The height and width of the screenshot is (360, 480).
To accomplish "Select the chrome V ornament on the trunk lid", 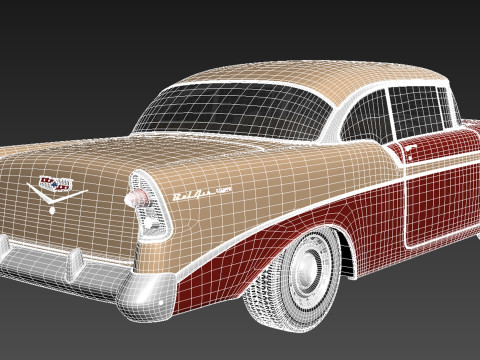I will (55, 195).
